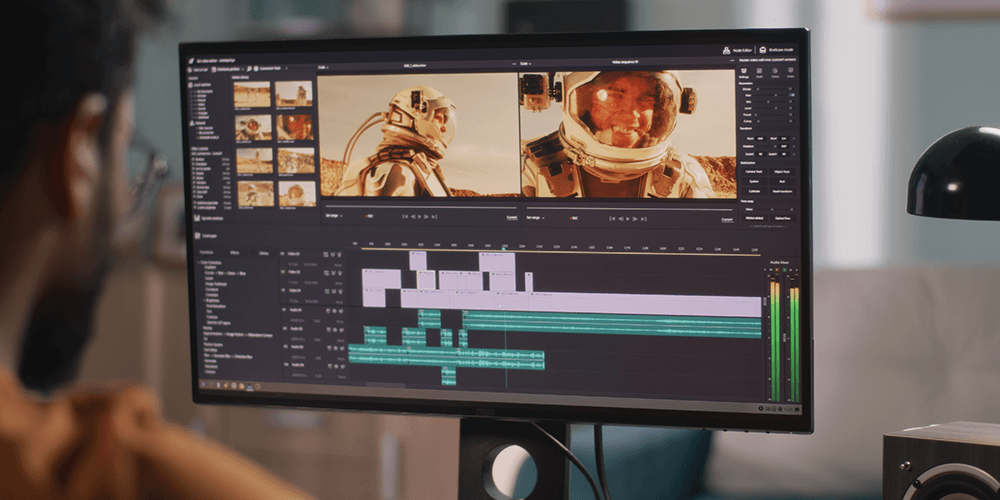Click the Save or set toolbar icon

(189, 69)
